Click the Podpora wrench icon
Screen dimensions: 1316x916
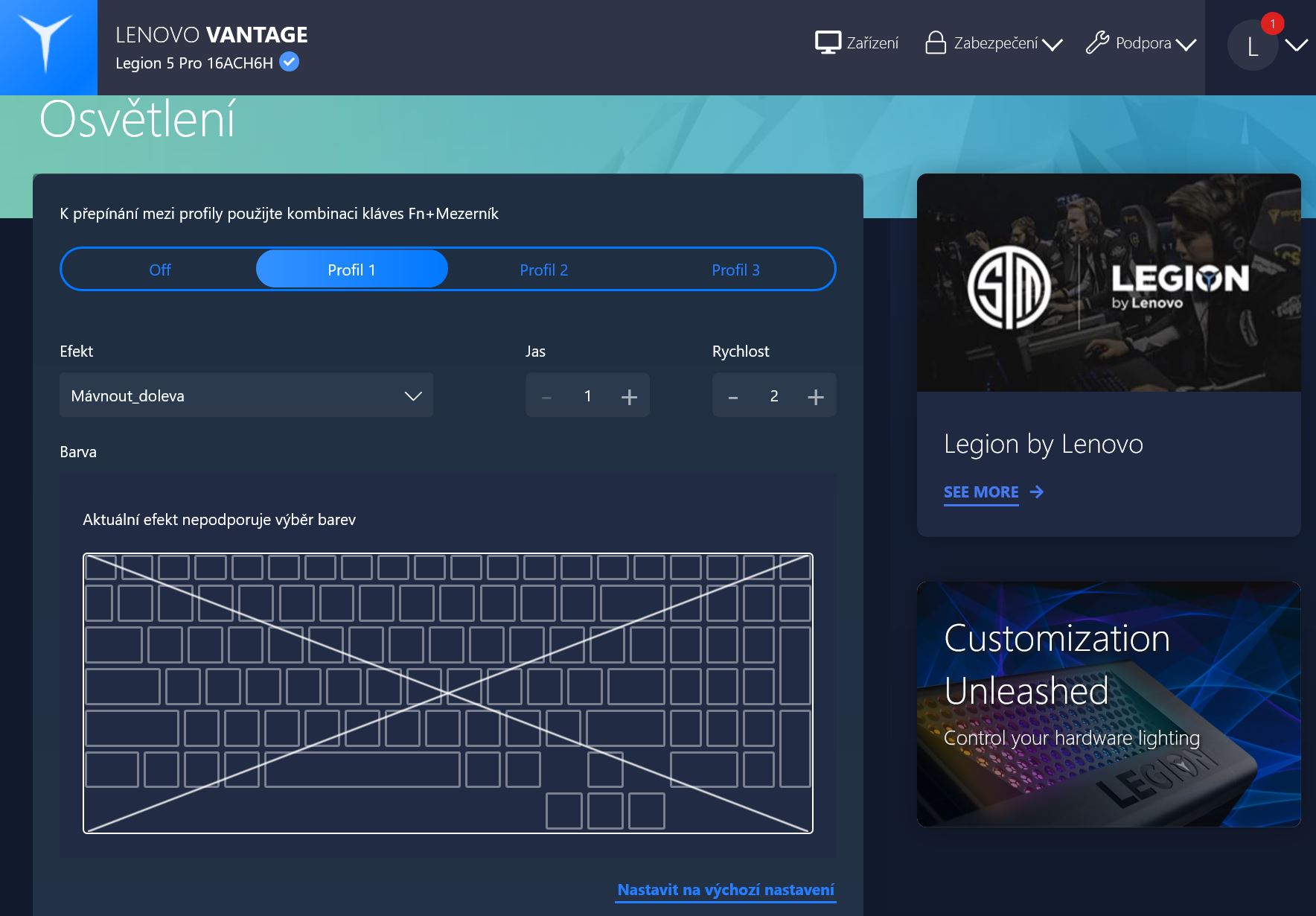(x=1097, y=43)
